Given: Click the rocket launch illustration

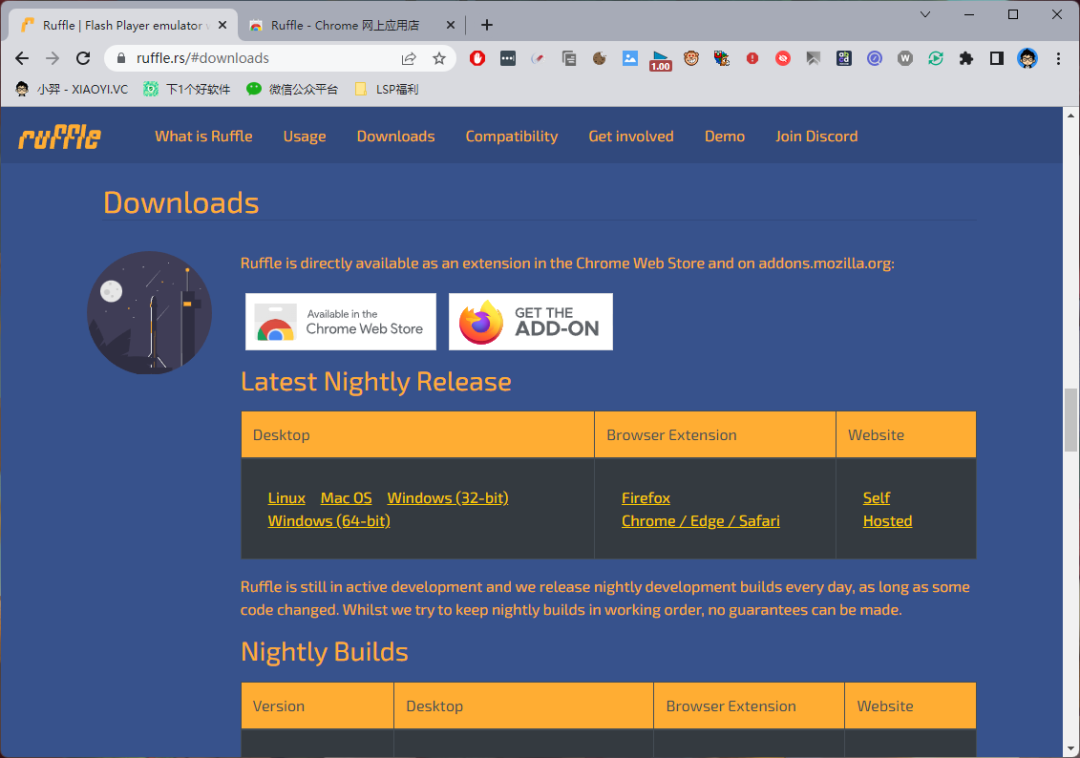Looking at the screenshot, I should click(x=149, y=313).
